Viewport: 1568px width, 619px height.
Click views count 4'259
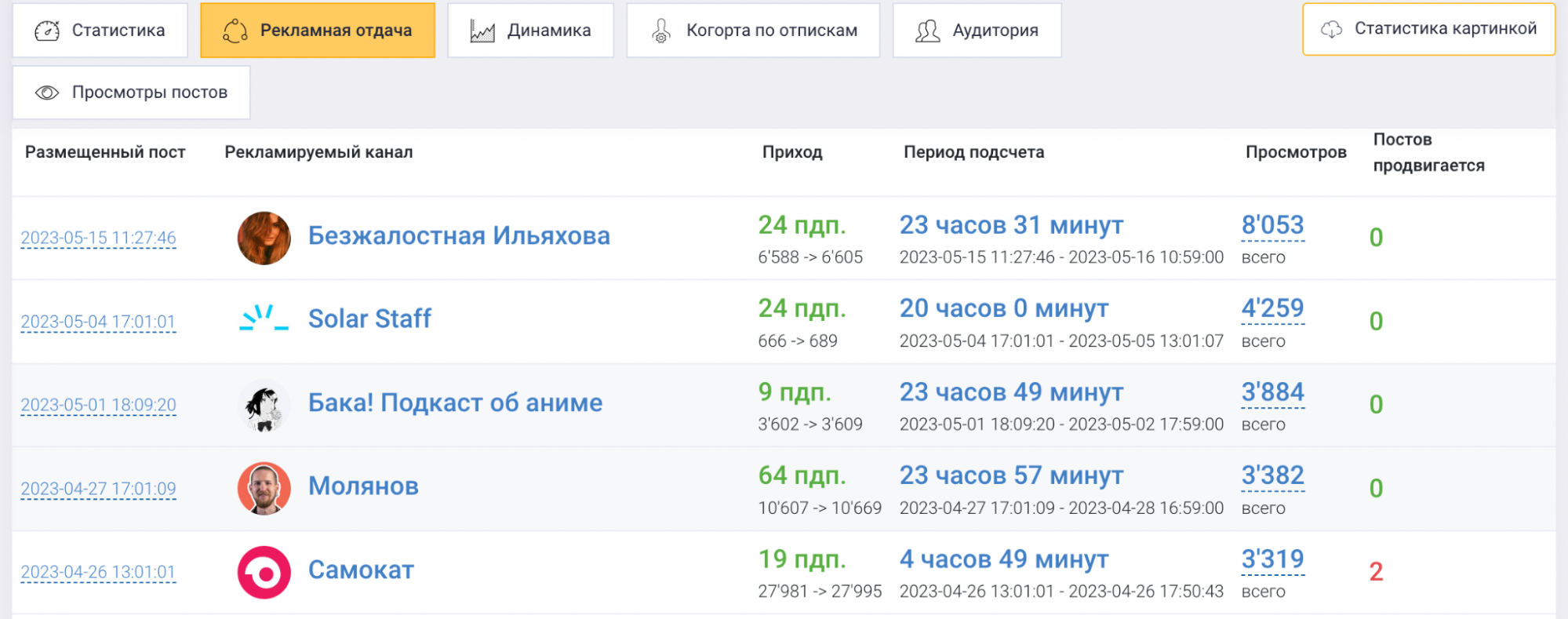tap(1272, 308)
